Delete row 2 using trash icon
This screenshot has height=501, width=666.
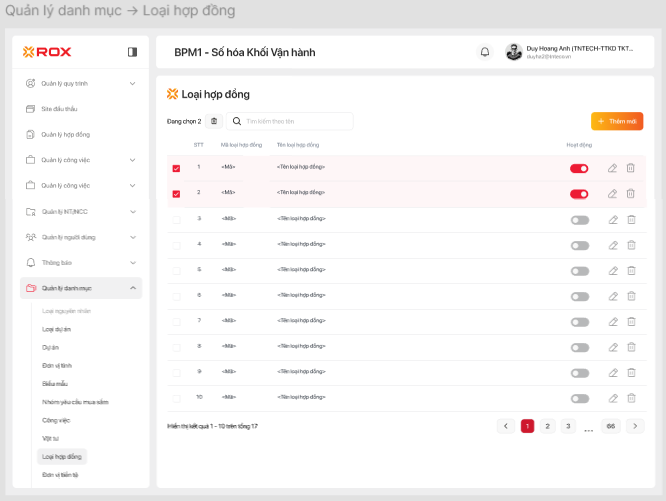[x=631, y=193]
